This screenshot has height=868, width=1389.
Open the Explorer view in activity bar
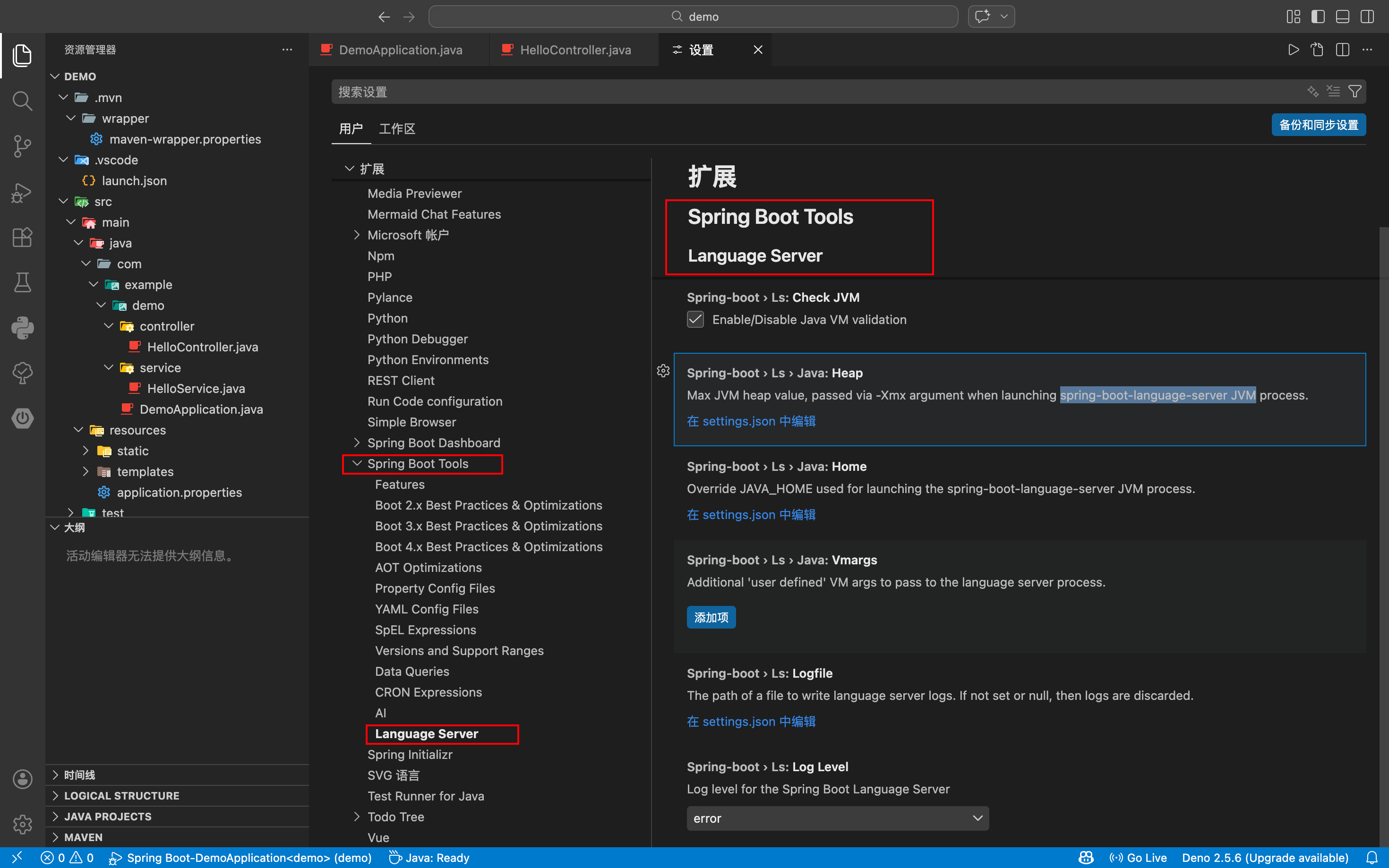tap(22, 55)
